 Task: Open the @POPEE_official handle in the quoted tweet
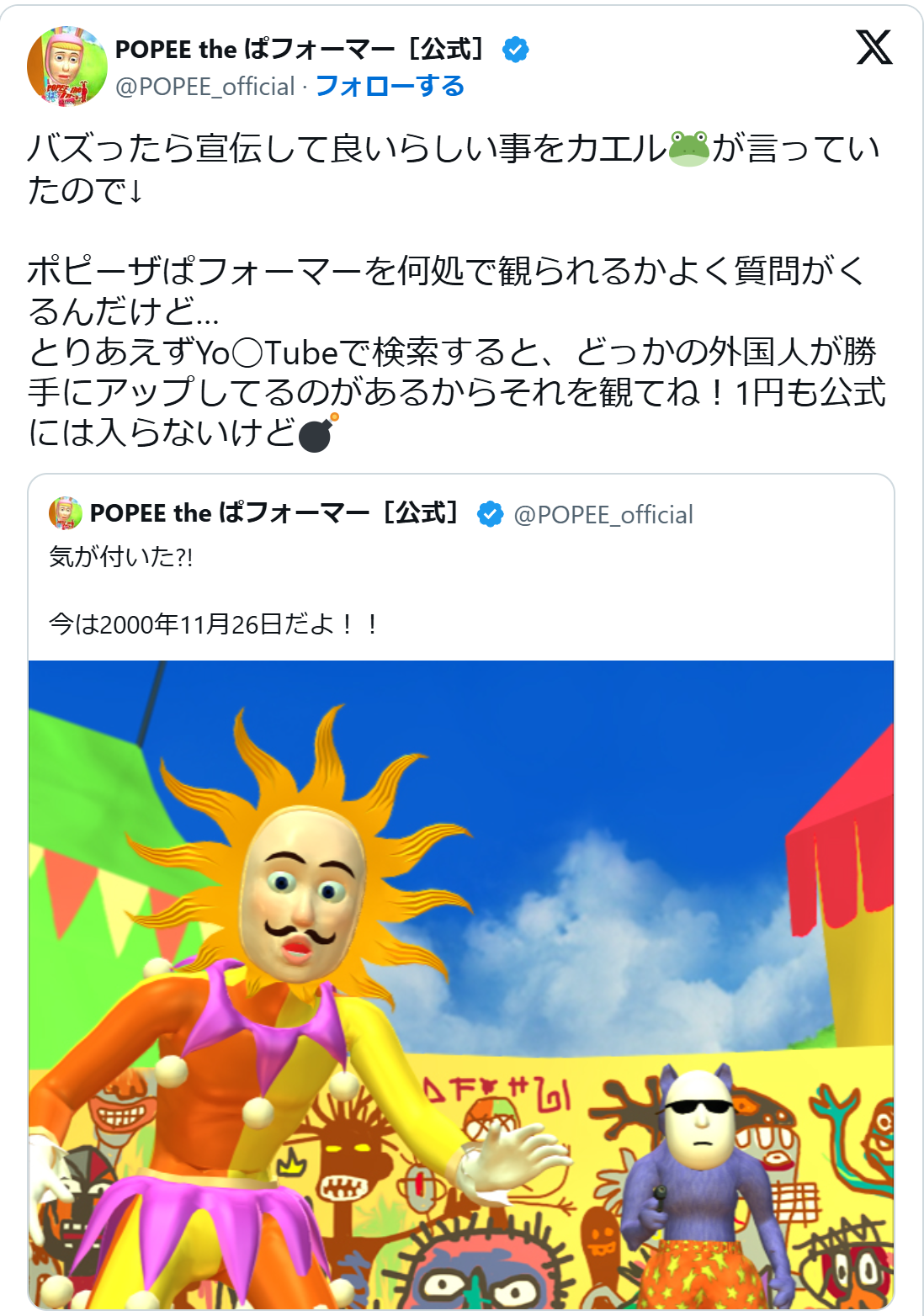tap(603, 514)
